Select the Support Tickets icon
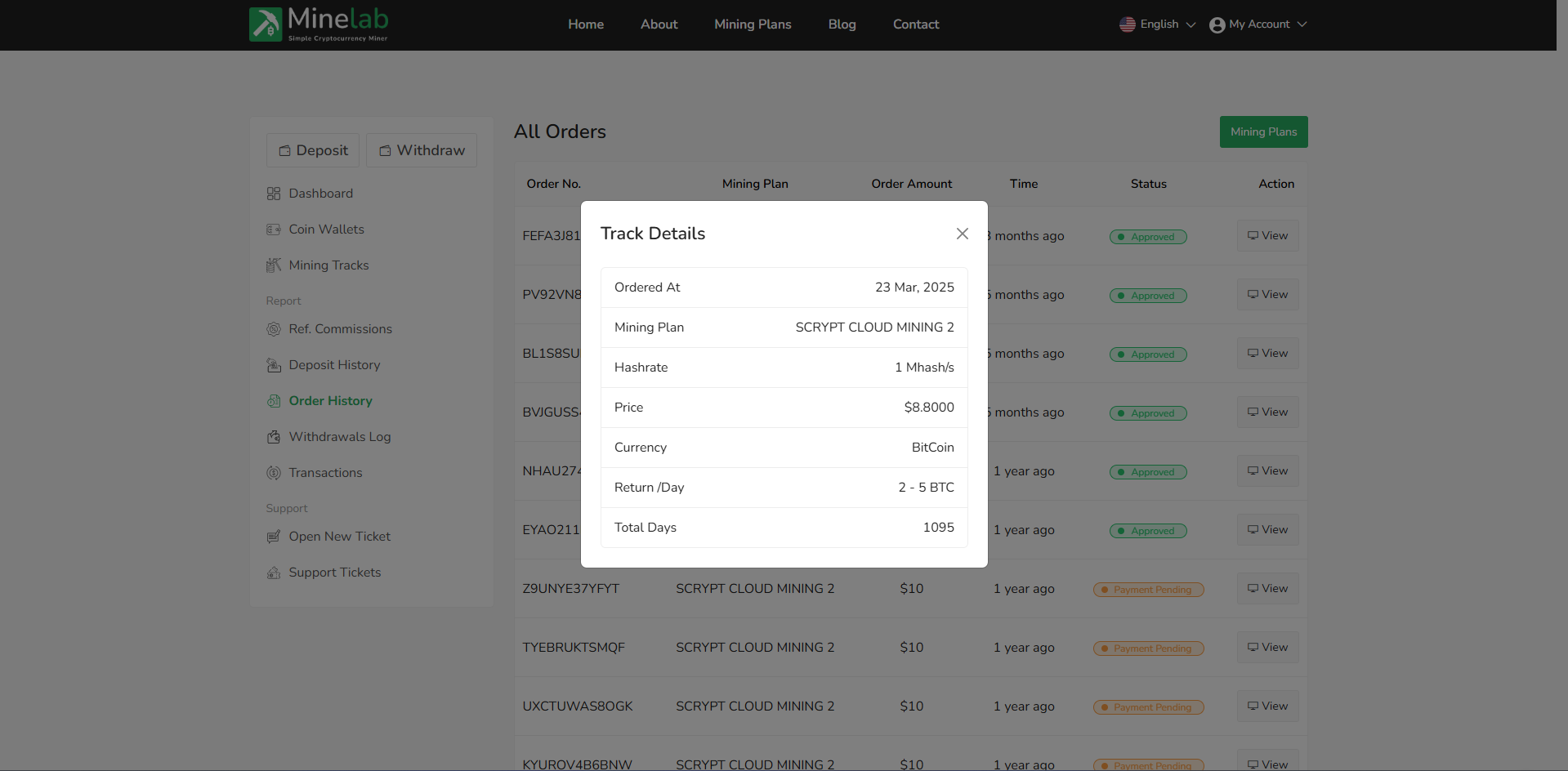Screen dimensions: 1568x771 274,573
